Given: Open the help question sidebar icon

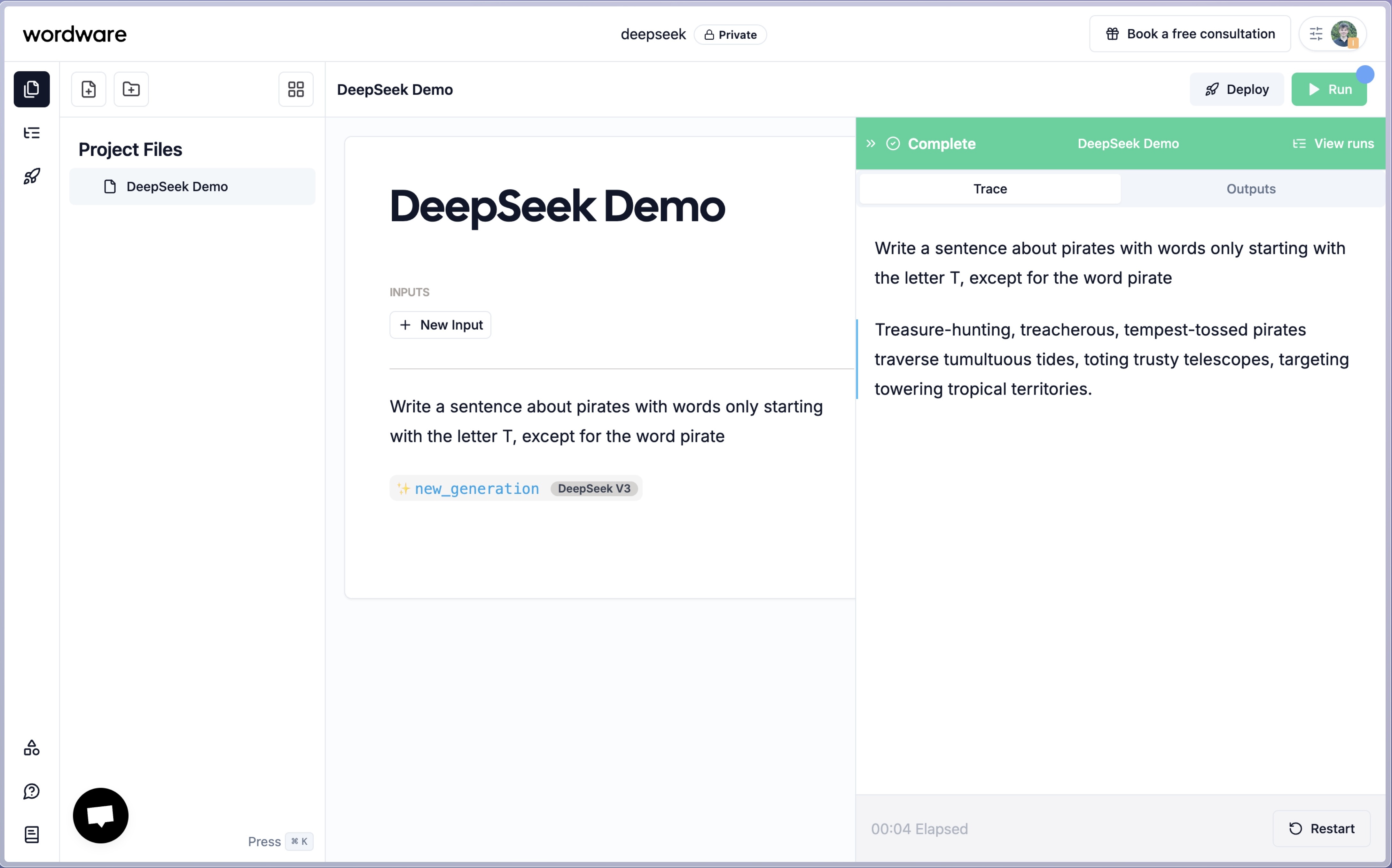Looking at the screenshot, I should [x=32, y=791].
